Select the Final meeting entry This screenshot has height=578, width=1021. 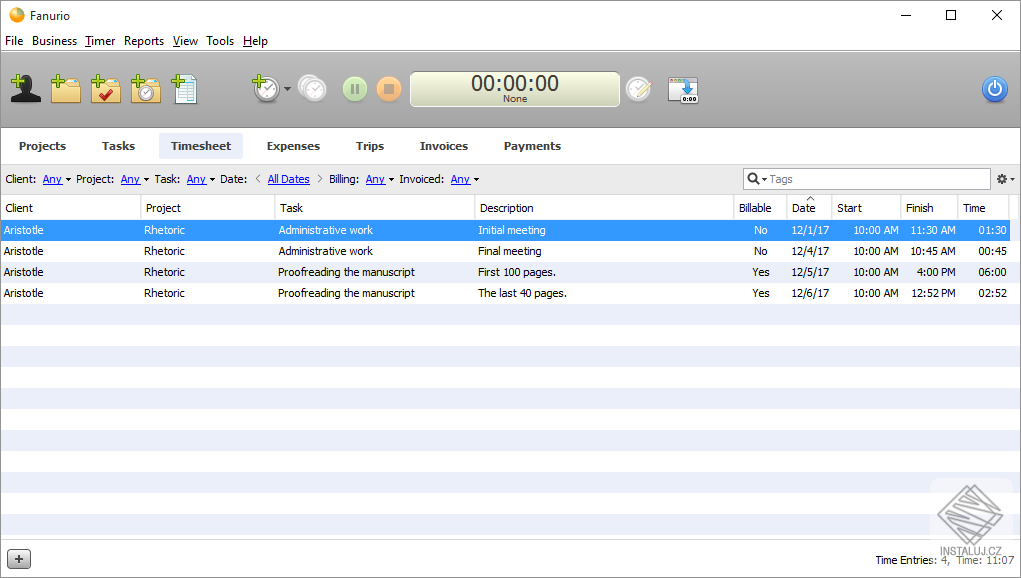pos(505,251)
